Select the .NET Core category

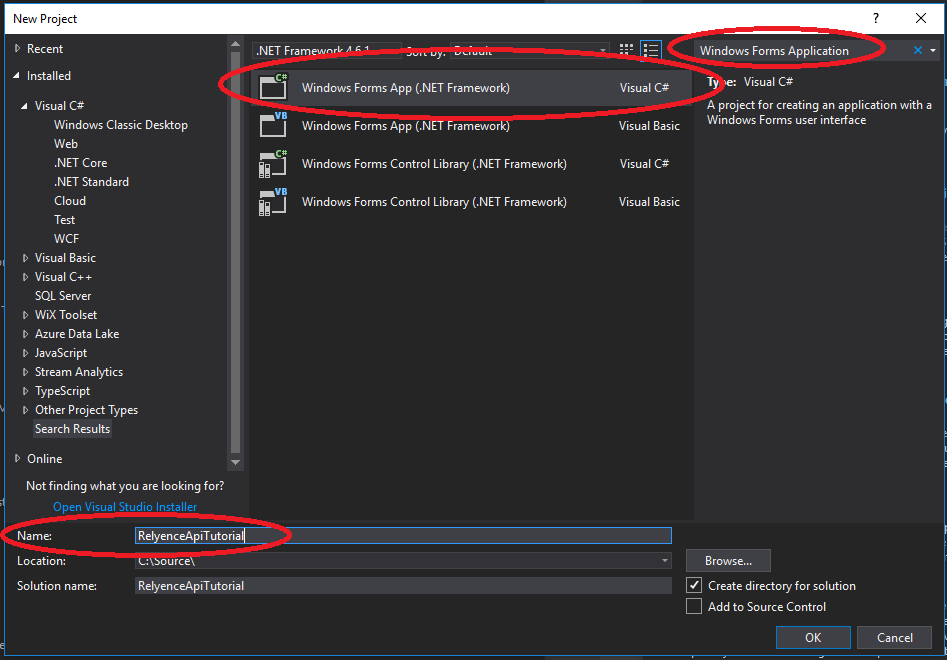pyautogui.click(x=80, y=163)
